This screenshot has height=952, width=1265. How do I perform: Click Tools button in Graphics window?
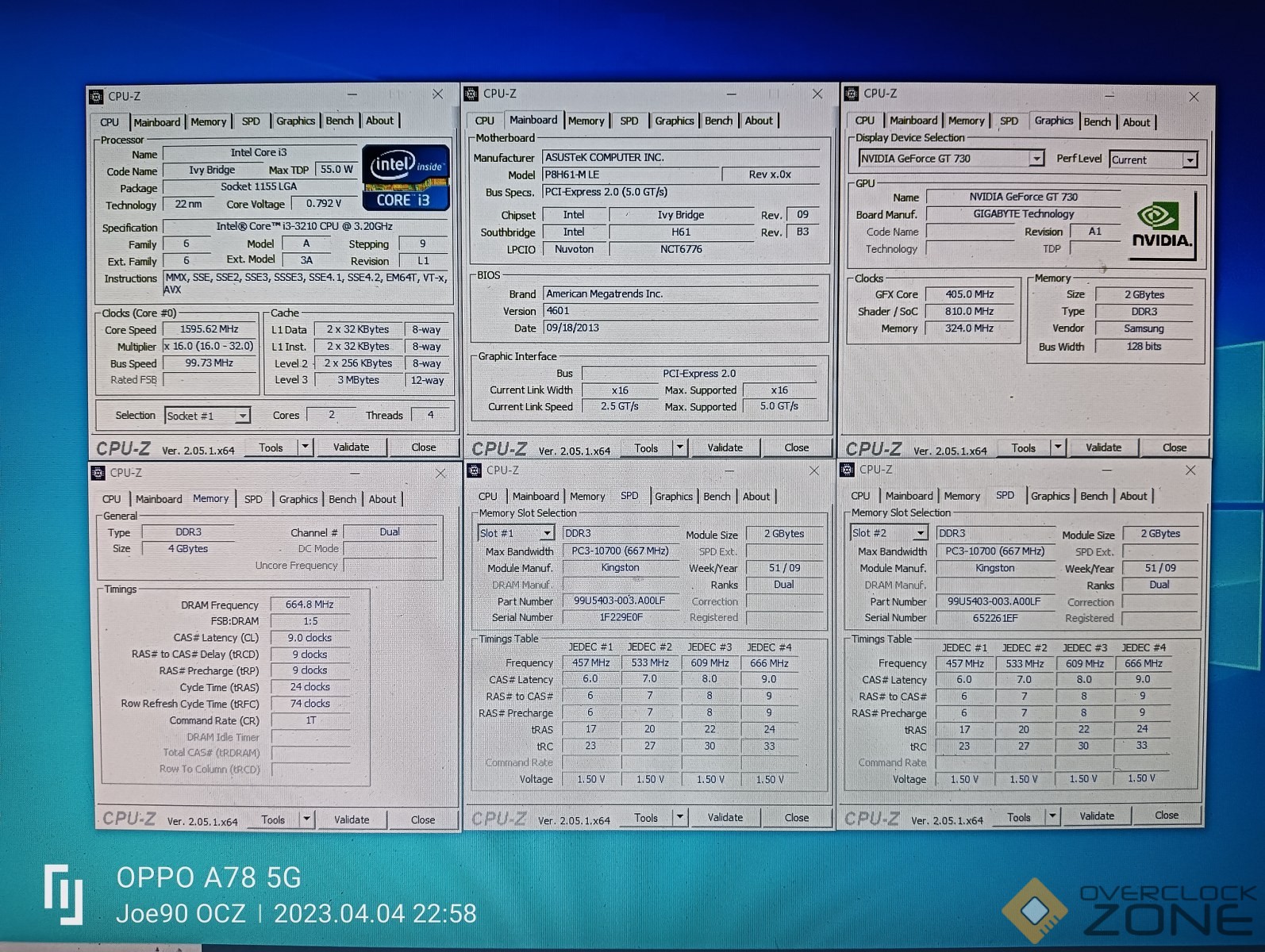pyautogui.click(x=1024, y=447)
